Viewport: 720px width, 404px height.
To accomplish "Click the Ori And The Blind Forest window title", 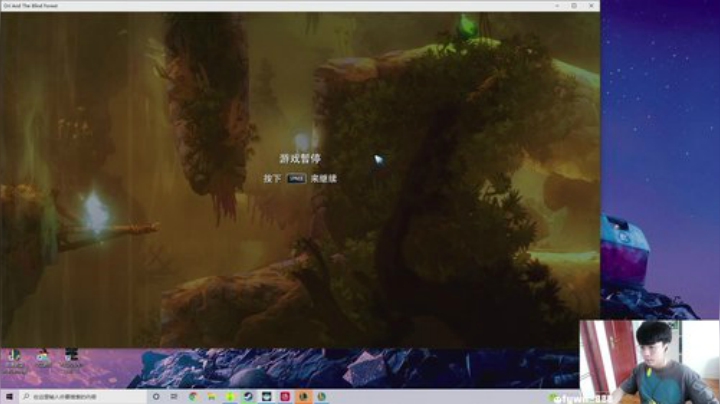I will [30, 6].
